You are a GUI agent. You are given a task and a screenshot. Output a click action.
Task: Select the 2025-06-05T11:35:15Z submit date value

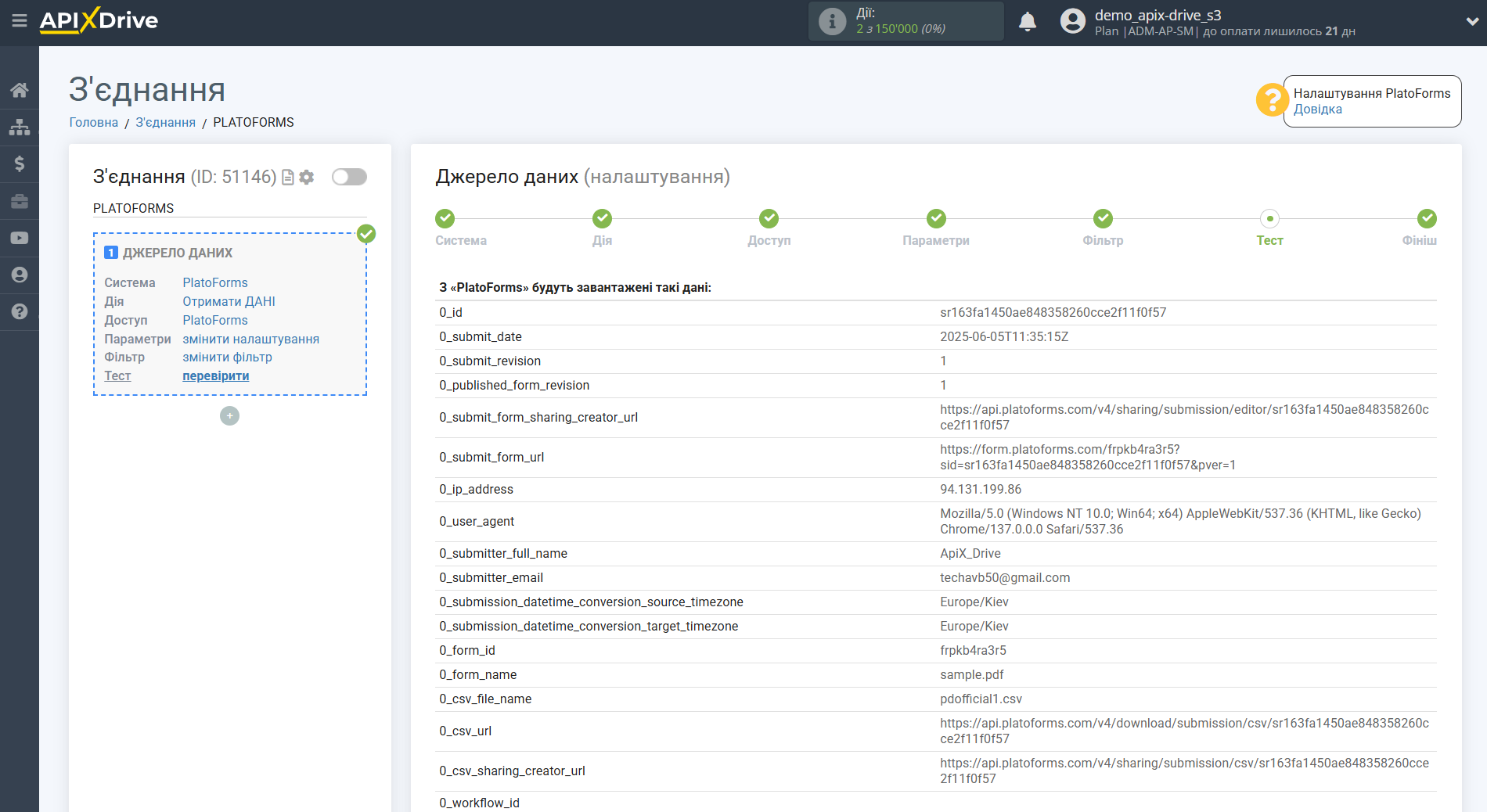(x=1004, y=337)
